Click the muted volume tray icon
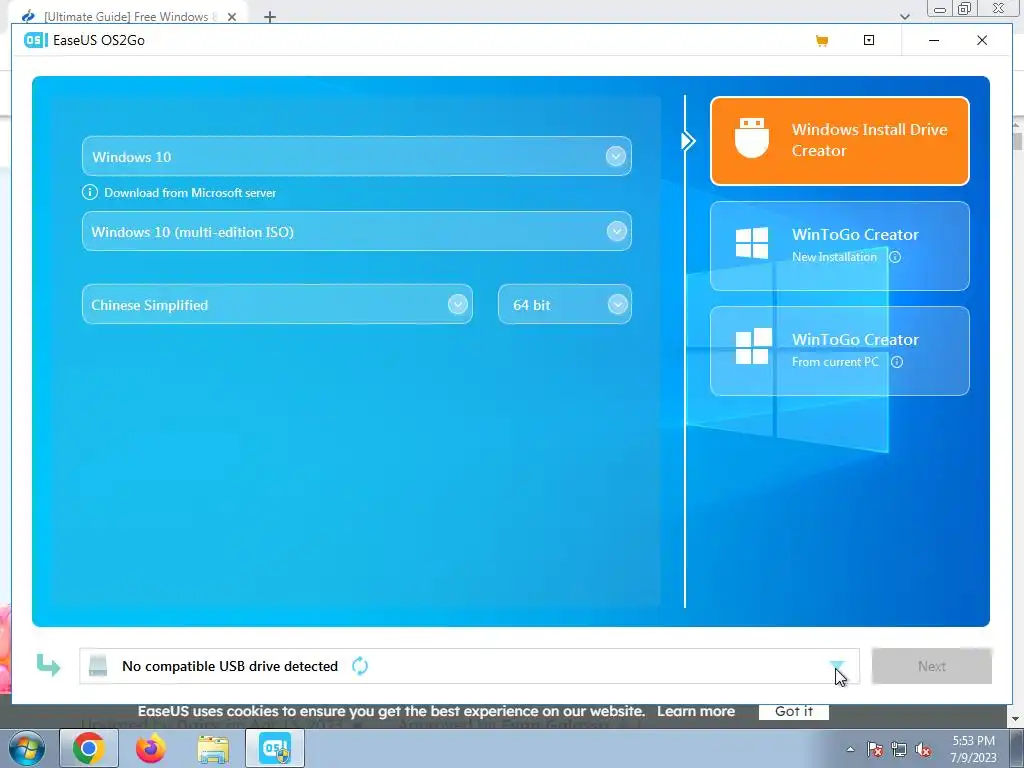1024x768 pixels. point(923,749)
